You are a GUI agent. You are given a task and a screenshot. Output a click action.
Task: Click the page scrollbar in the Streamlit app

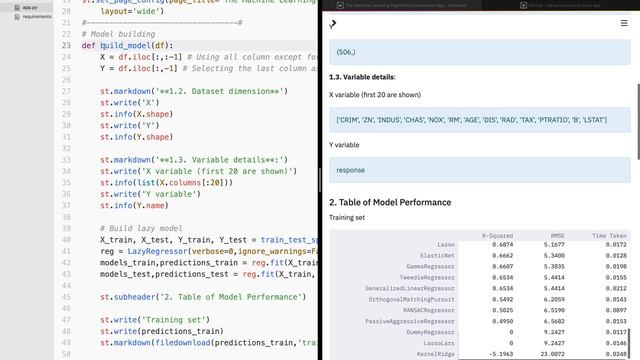(638, 121)
